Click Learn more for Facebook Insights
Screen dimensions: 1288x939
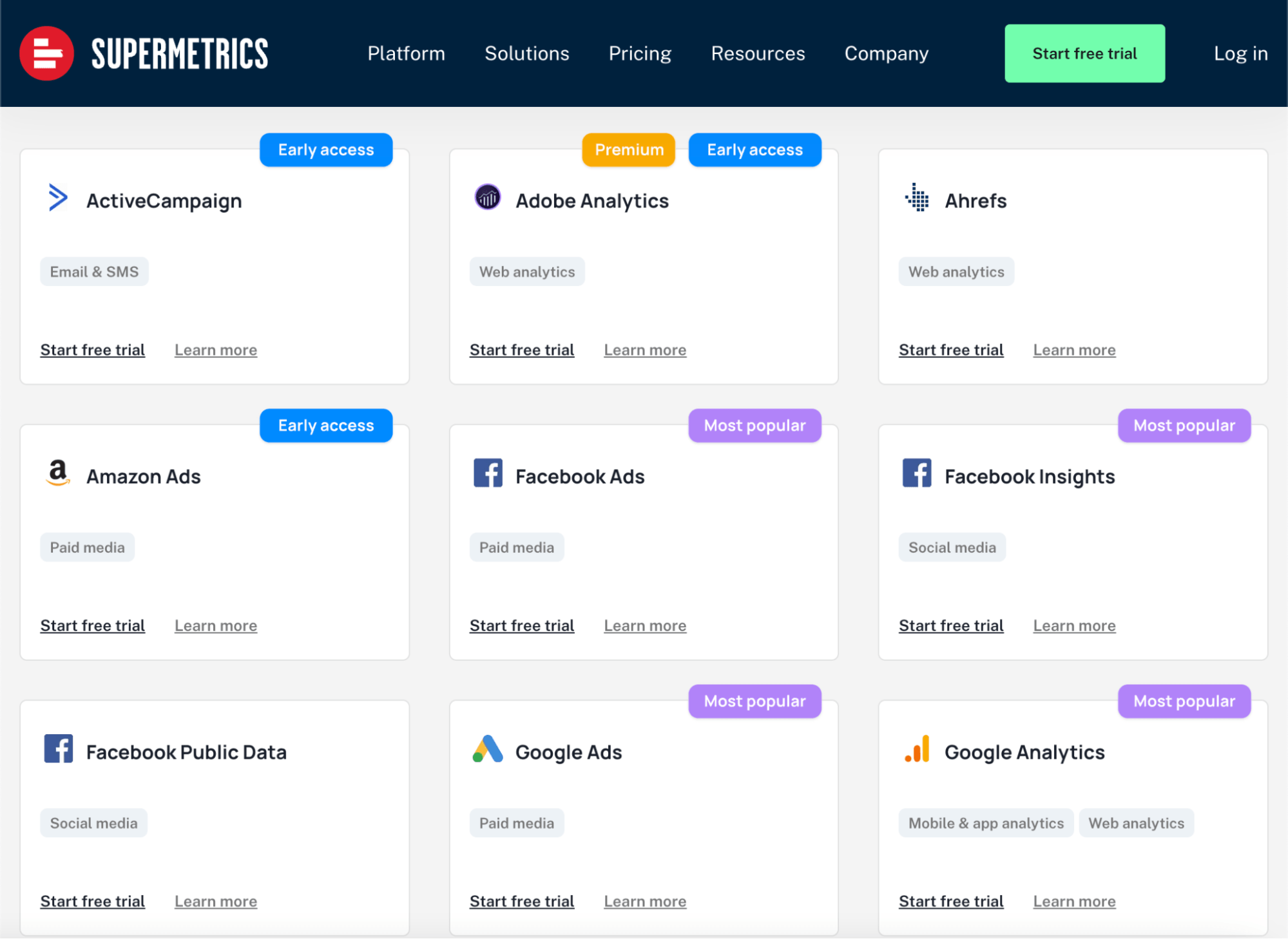click(1075, 625)
